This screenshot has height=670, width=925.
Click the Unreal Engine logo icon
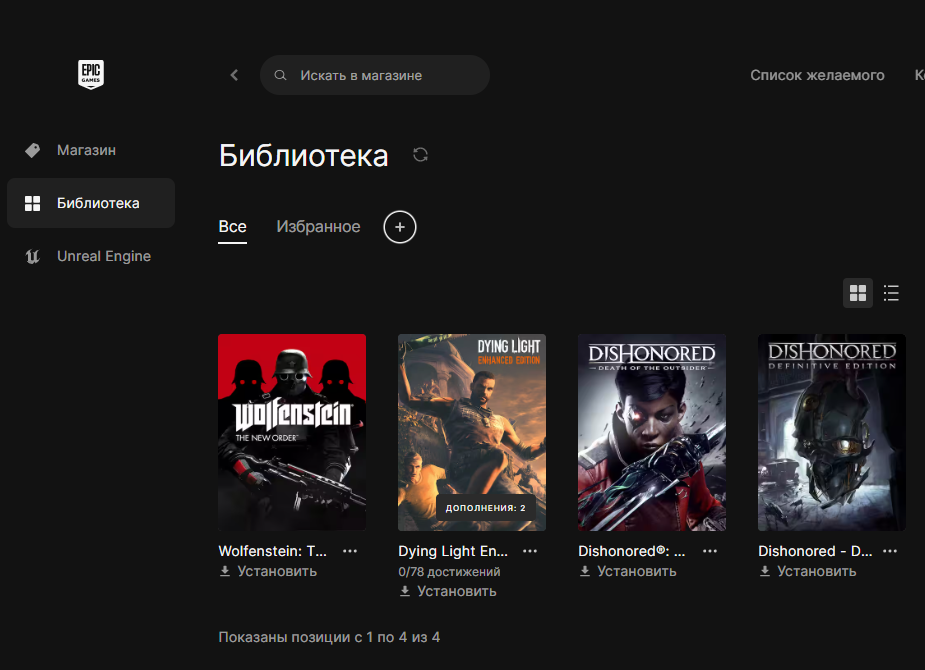[32, 257]
